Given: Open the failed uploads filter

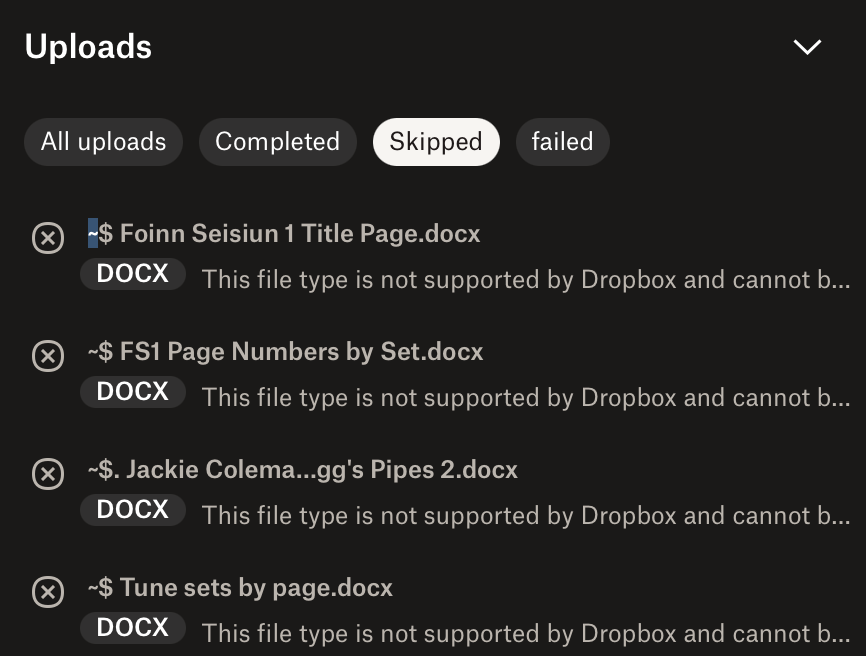Looking at the screenshot, I should [x=562, y=142].
